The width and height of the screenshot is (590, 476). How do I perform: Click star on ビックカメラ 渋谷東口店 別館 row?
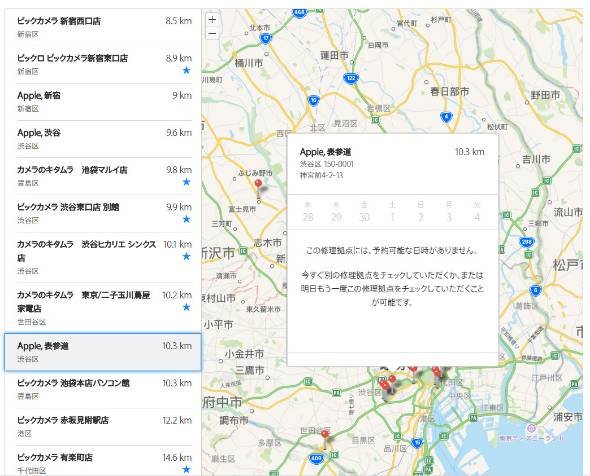pos(186,219)
